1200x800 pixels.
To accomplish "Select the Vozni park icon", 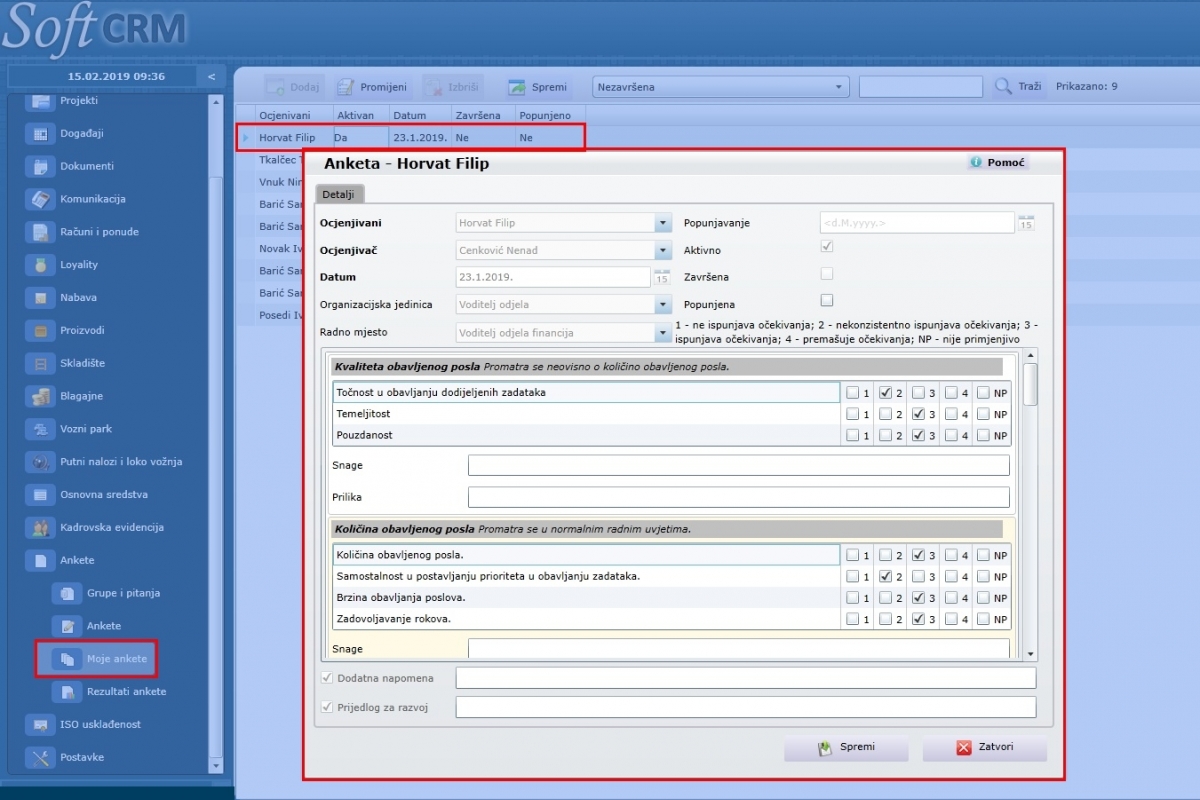I will coord(40,429).
